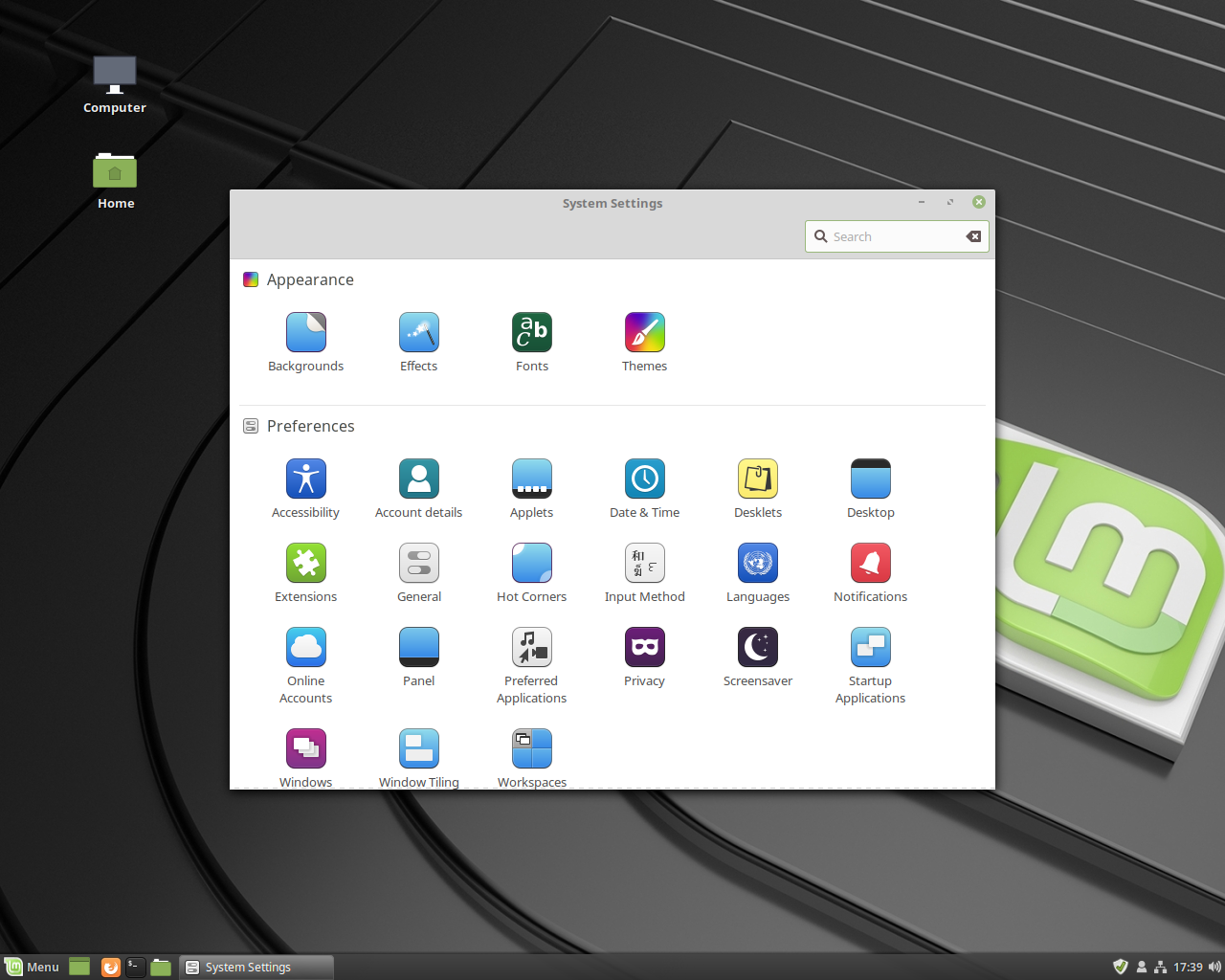Show the desktop from taskbar
Viewport: 1225px width, 980px height.
79,967
